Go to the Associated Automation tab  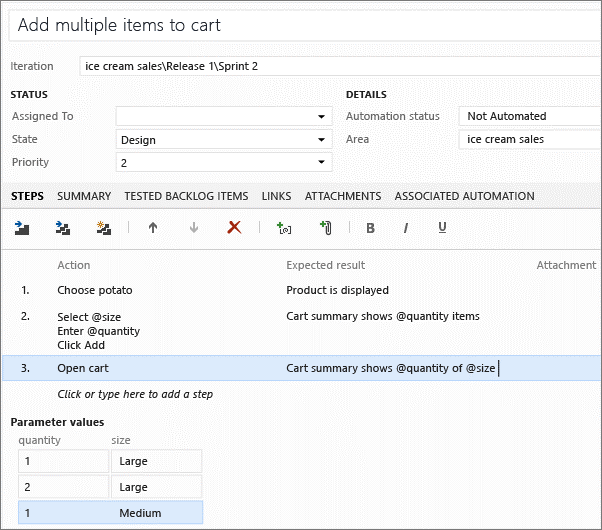click(x=464, y=196)
